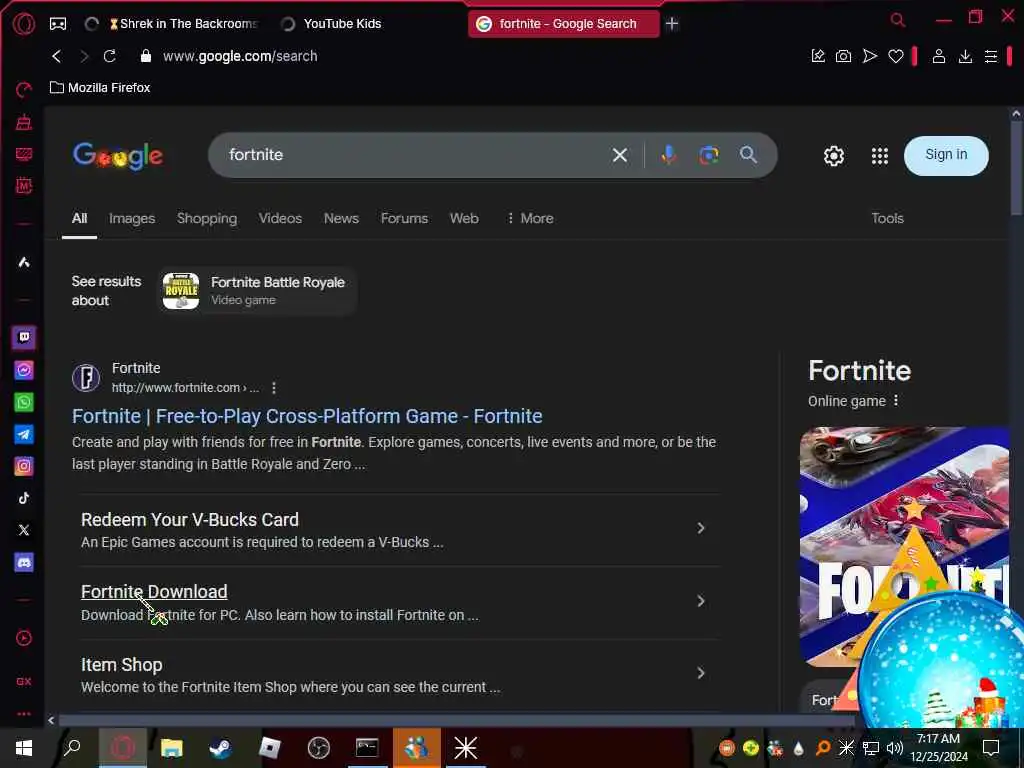Submit search with magnifier icon
The image size is (1024, 768).
[x=748, y=155]
